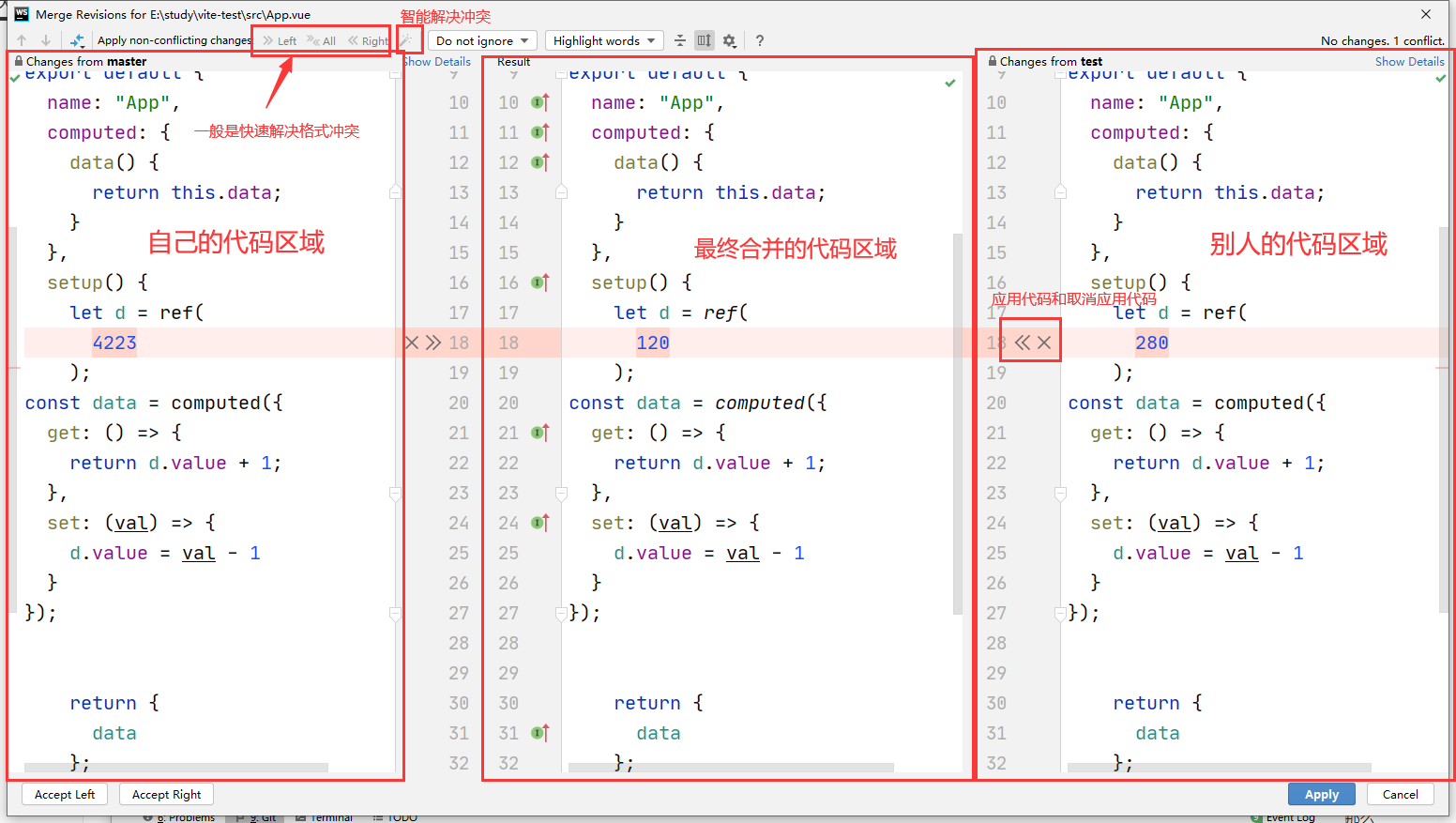Click the compare with base revision icon
1456x823 pixels.
pos(77,40)
